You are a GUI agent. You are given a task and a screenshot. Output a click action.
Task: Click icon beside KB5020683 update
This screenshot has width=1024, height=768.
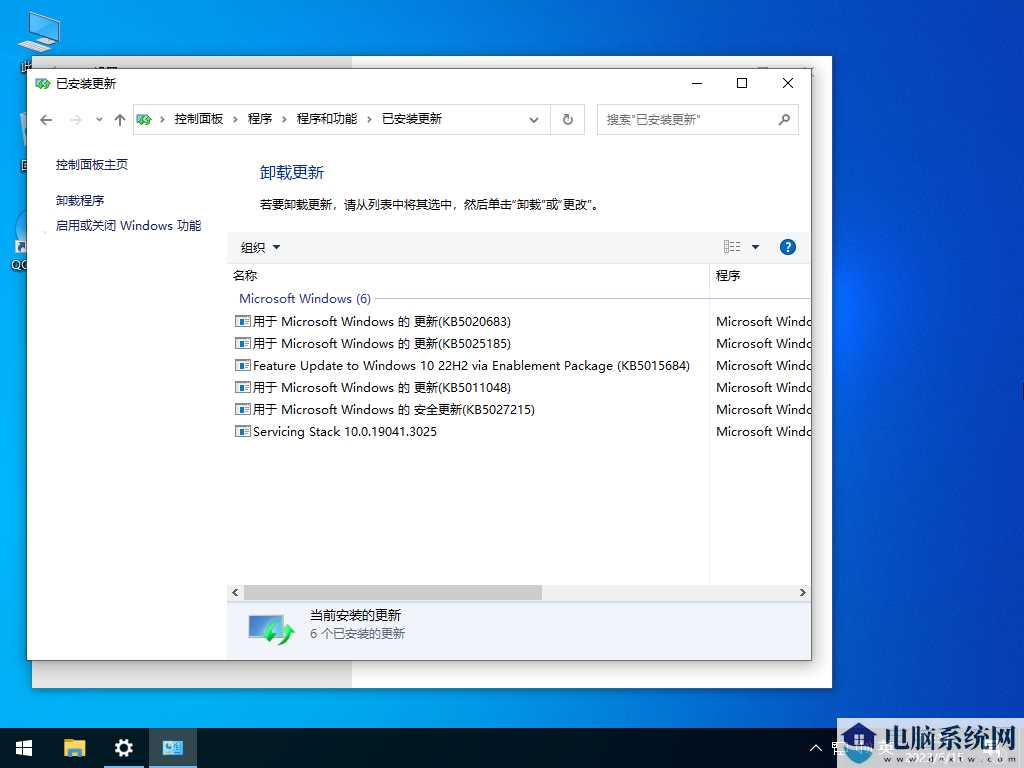243,321
